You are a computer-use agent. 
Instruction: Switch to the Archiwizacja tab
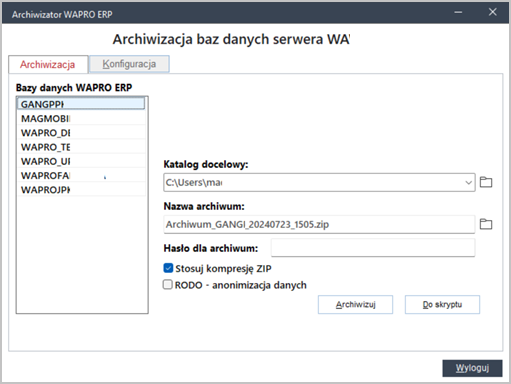(x=48, y=64)
